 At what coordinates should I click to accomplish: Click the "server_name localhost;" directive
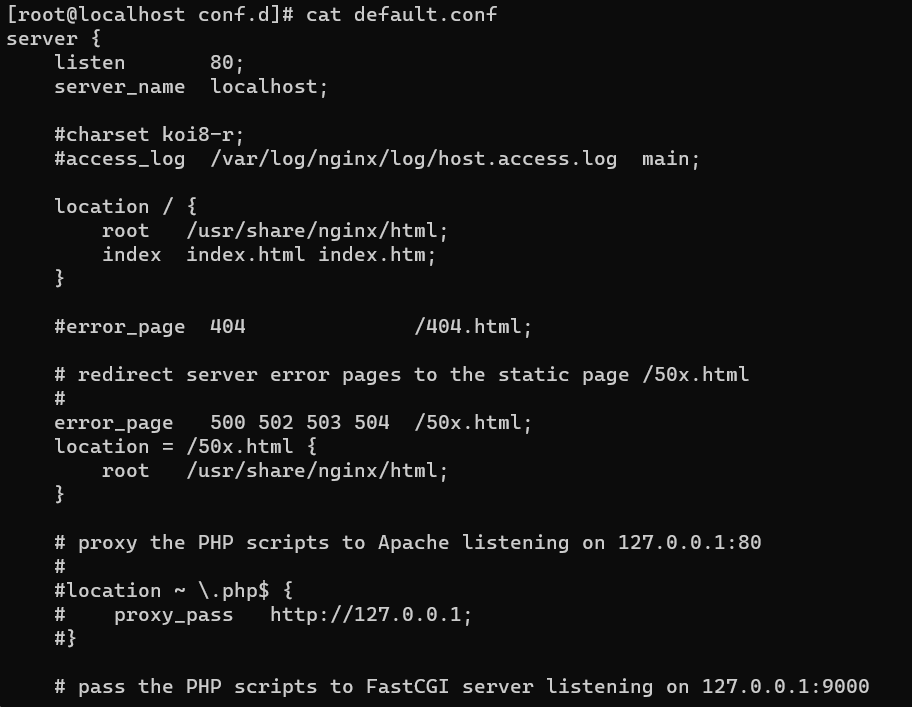tap(191, 86)
